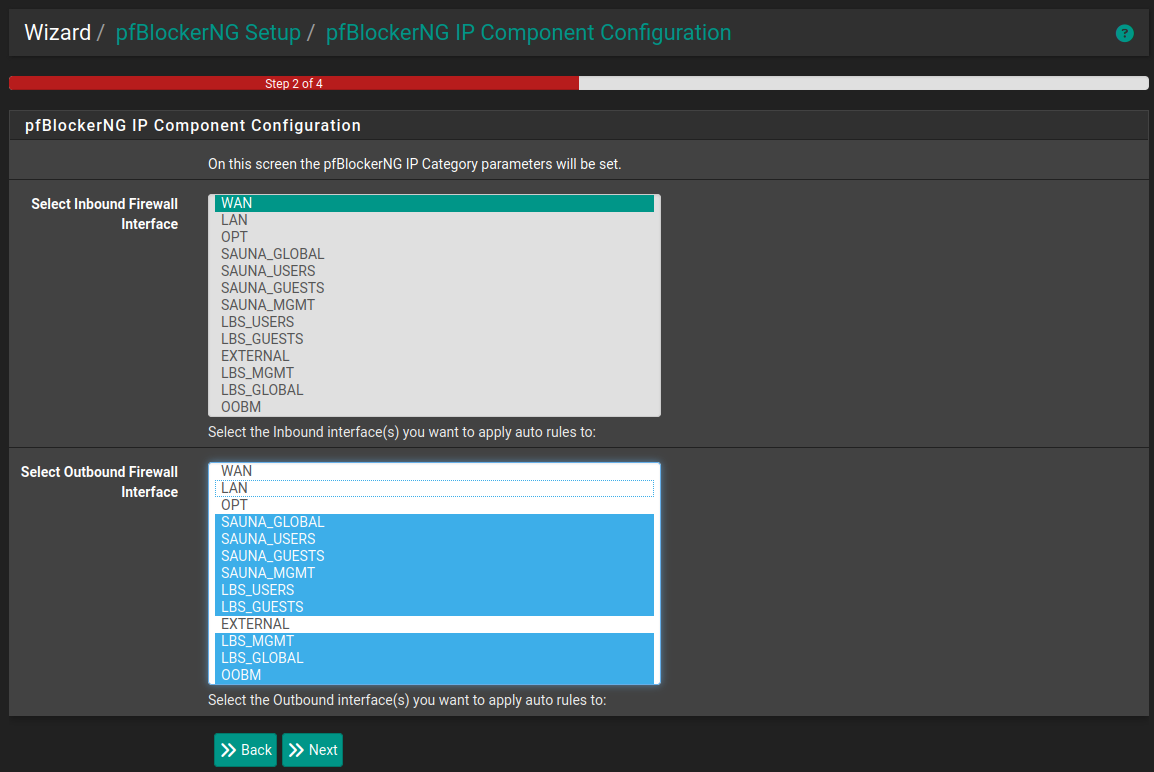Select LAN in Inbound interface list
The image size is (1154, 772).
[x=434, y=220]
